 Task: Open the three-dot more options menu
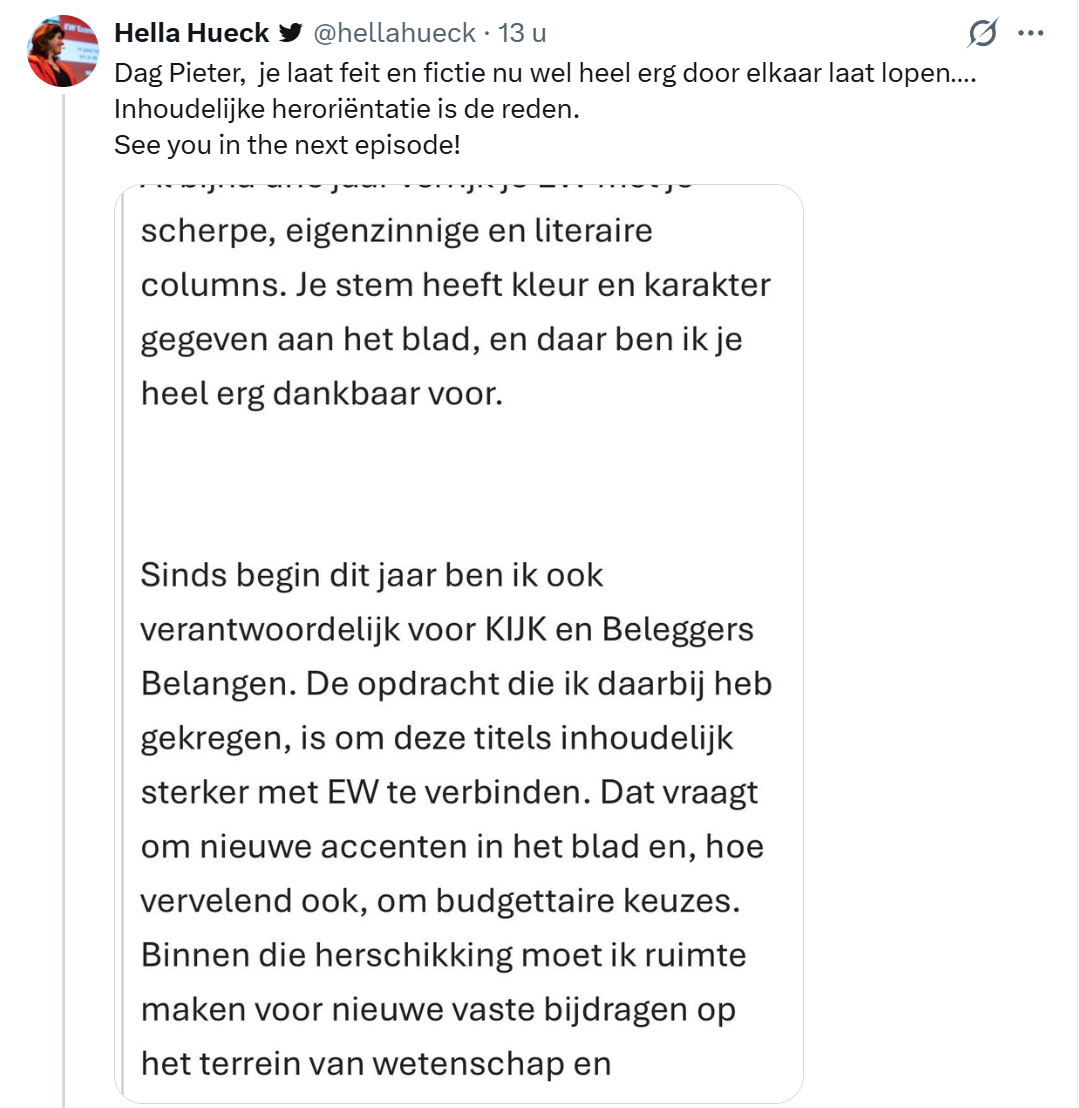(x=1030, y=33)
